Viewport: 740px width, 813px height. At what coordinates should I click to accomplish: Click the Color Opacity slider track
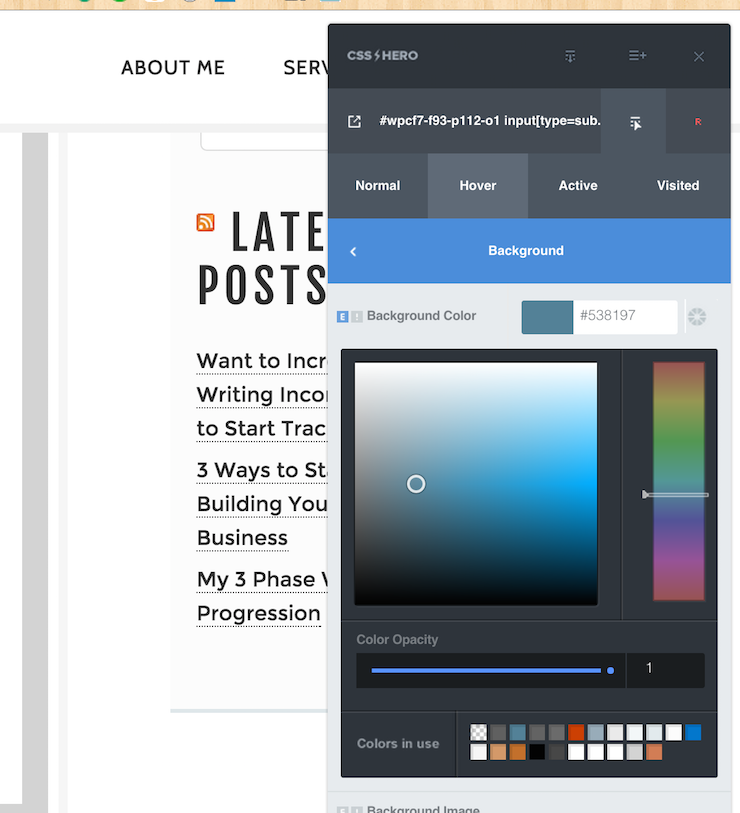click(x=490, y=670)
